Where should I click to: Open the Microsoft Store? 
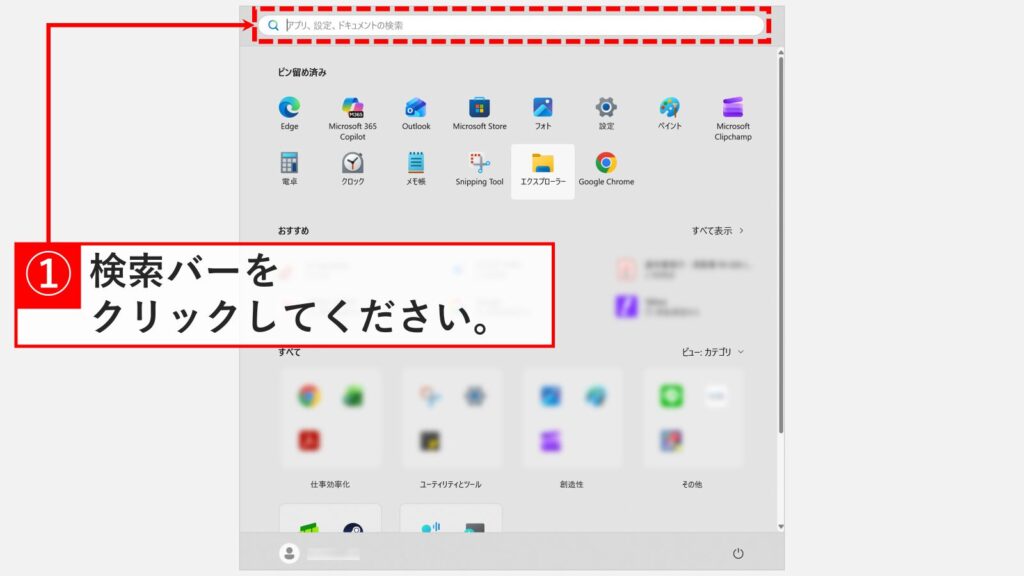(478, 108)
